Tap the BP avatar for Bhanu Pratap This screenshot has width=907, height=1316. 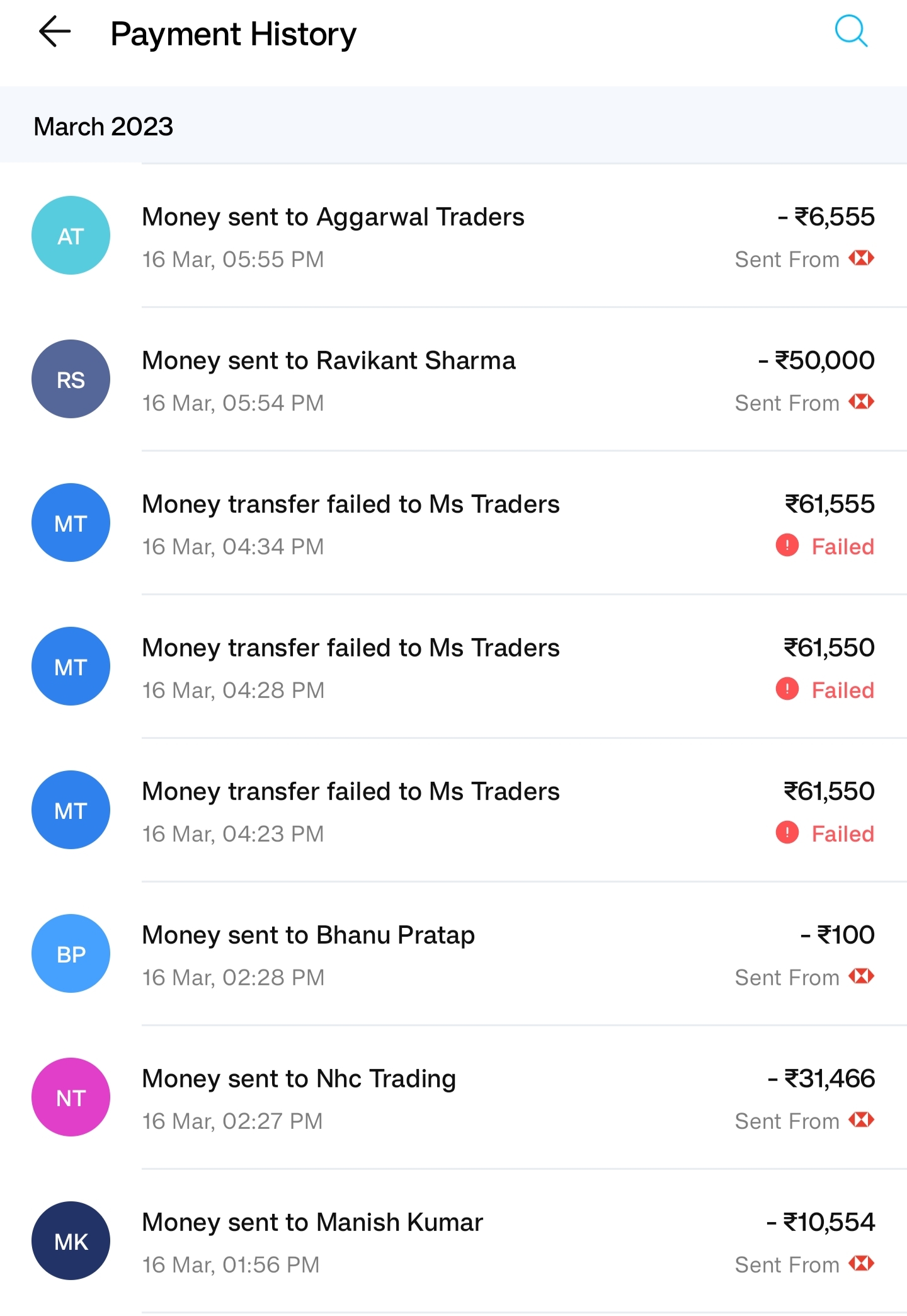pos(71,954)
